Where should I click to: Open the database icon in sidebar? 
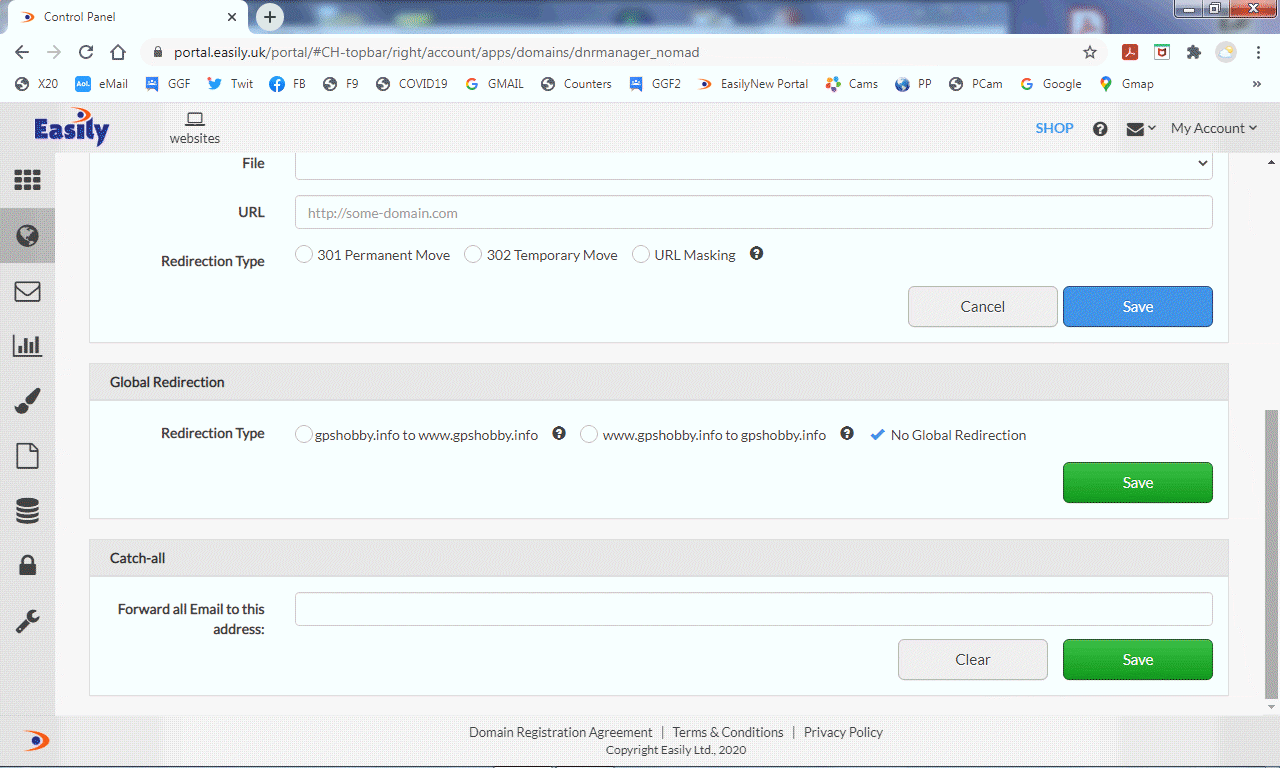coord(27,511)
